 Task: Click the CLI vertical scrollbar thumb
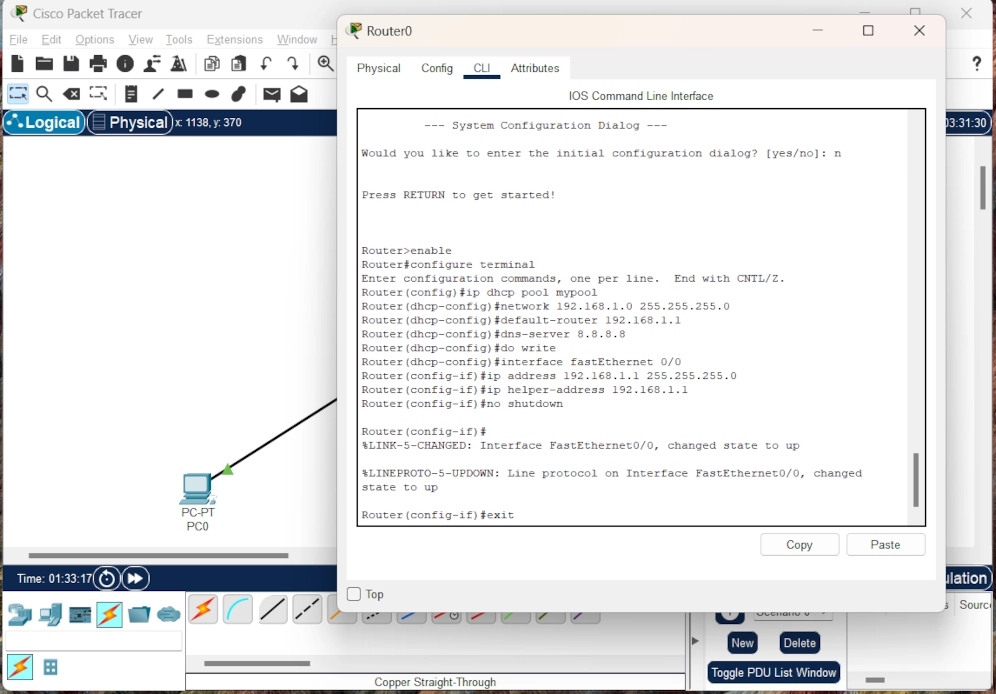pyautogui.click(x=915, y=480)
